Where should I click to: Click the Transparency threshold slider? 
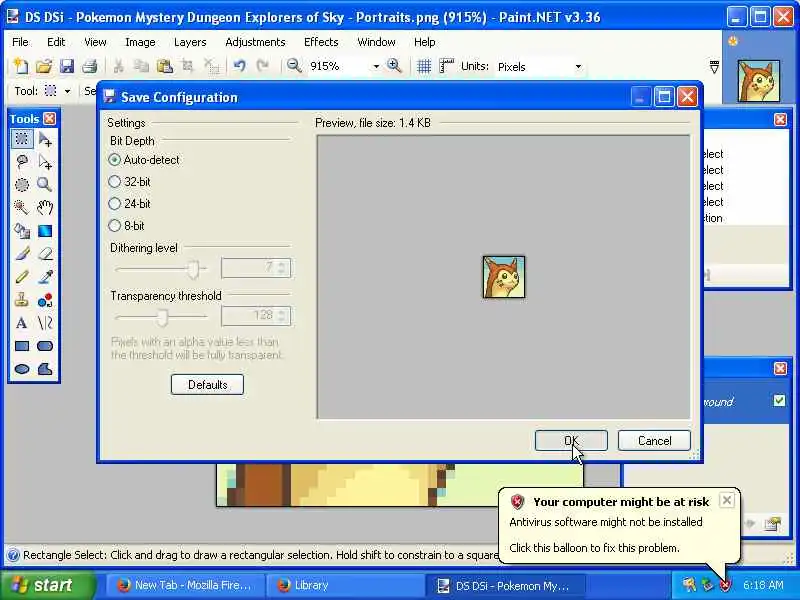click(x=161, y=317)
